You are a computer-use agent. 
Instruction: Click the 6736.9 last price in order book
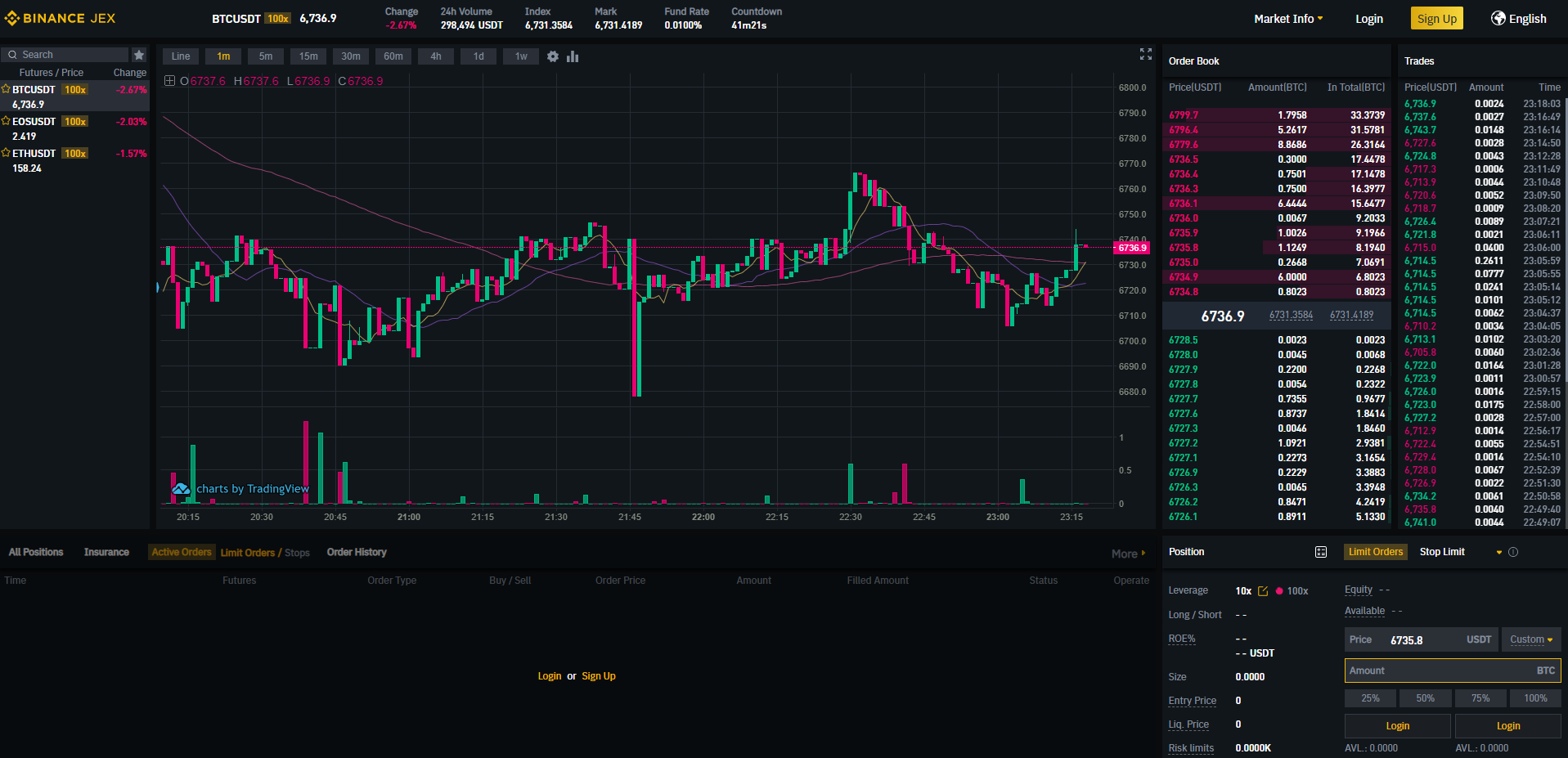[x=1223, y=316]
